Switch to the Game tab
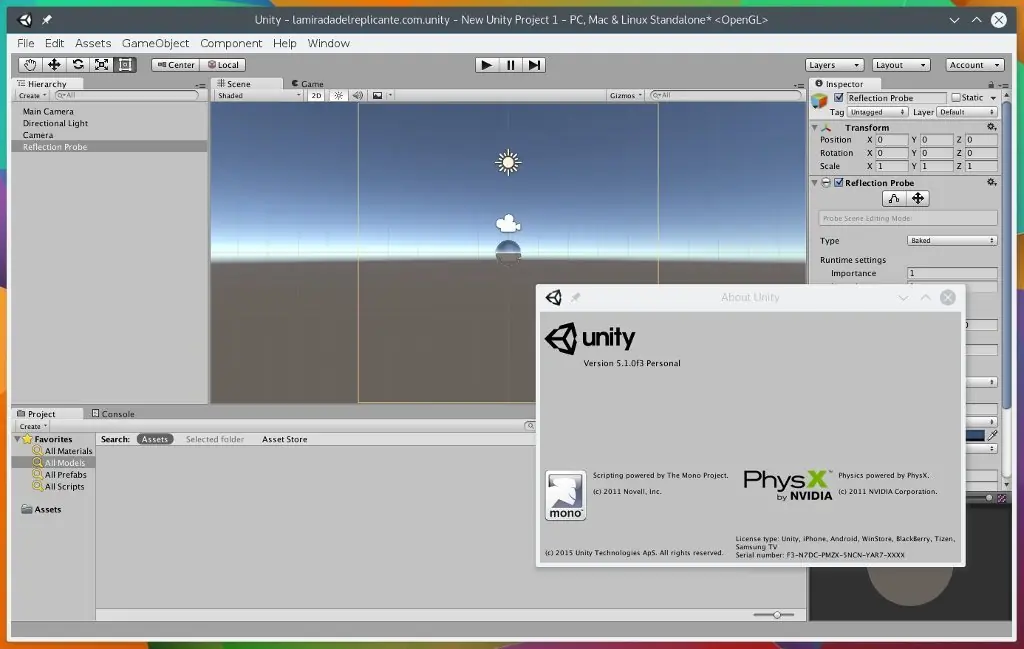 click(x=308, y=84)
